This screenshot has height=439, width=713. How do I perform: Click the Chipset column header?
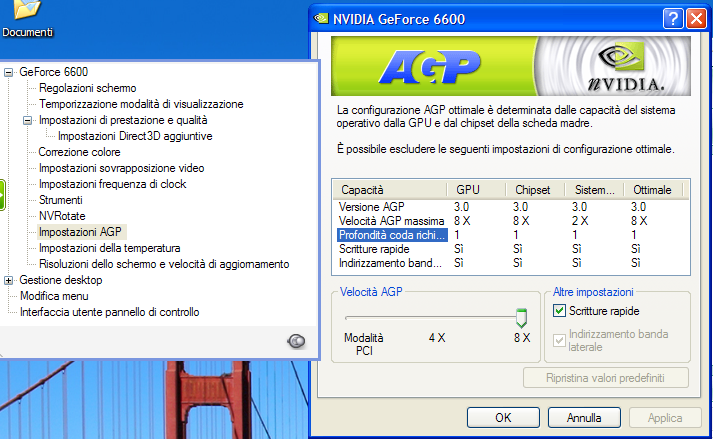(x=535, y=190)
